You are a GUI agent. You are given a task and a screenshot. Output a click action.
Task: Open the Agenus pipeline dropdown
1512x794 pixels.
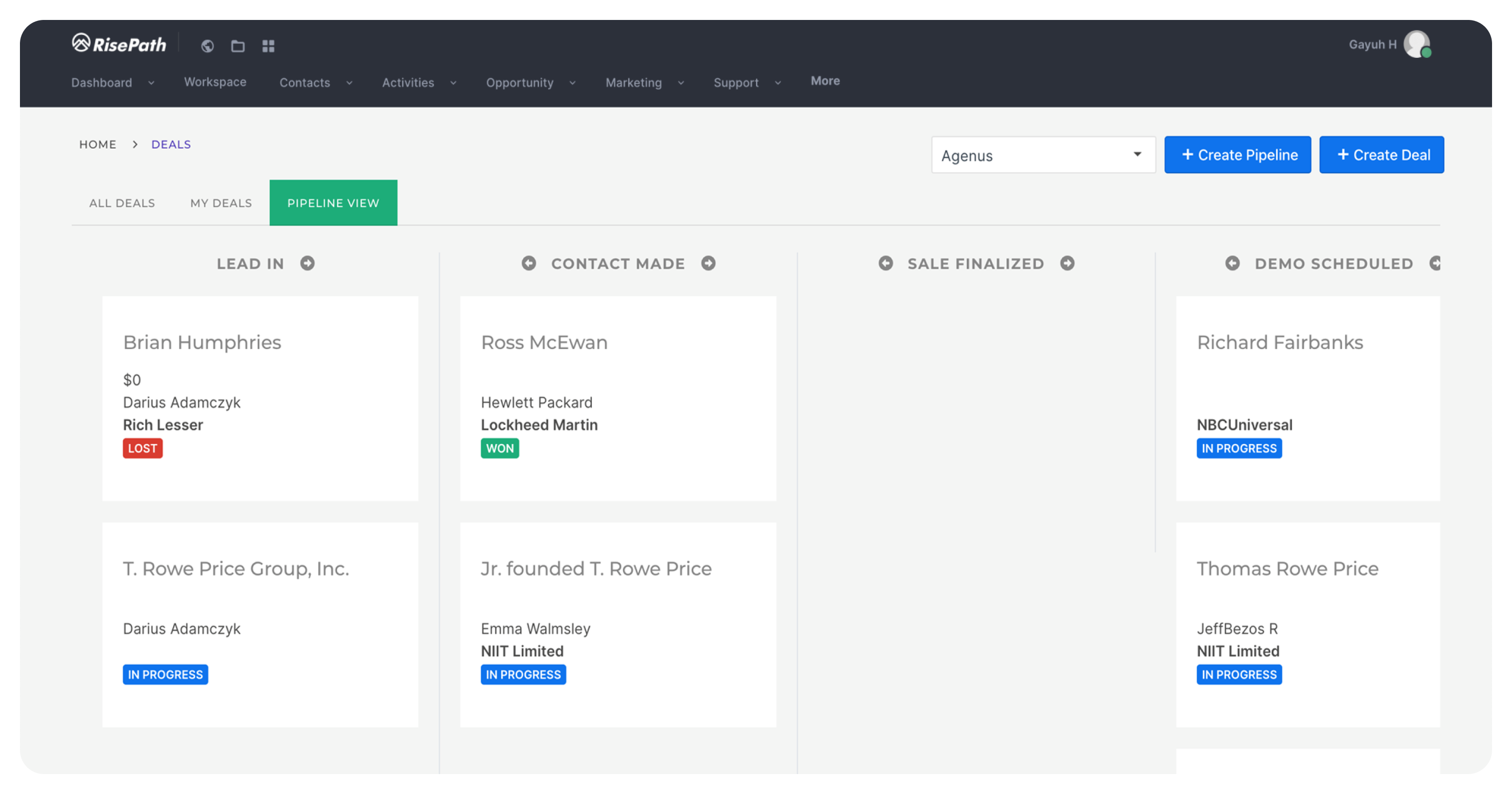tap(1043, 155)
